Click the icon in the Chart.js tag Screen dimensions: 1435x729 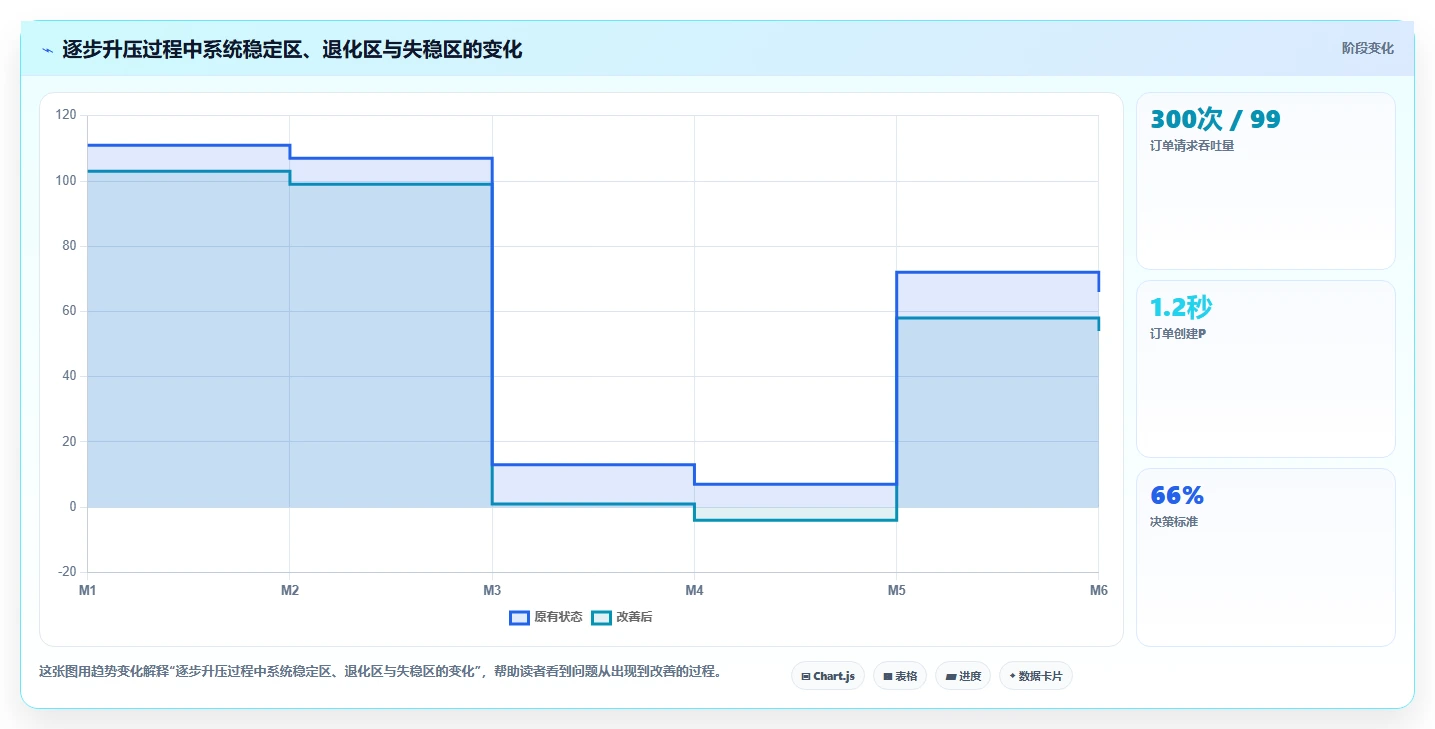805,676
